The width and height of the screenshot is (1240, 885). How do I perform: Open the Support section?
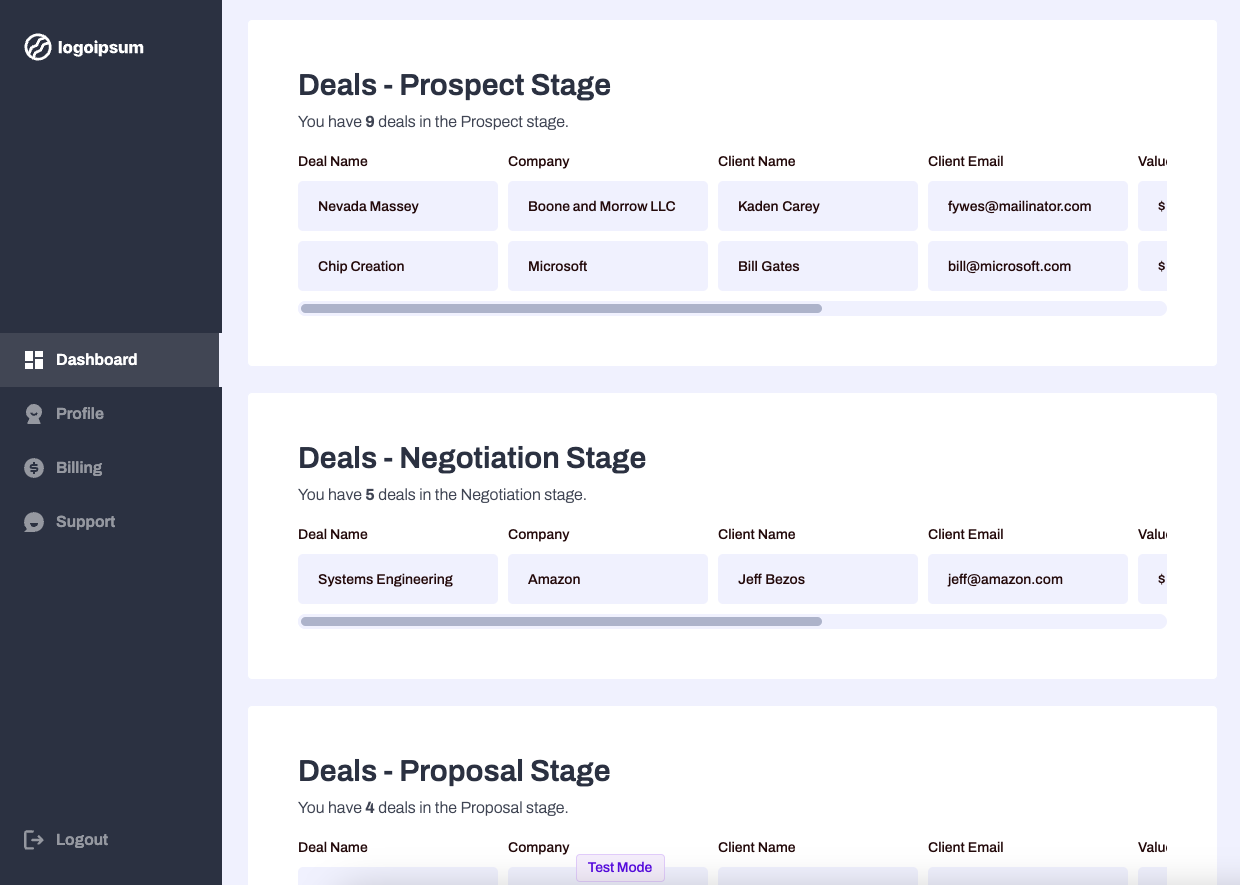click(x=85, y=522)
